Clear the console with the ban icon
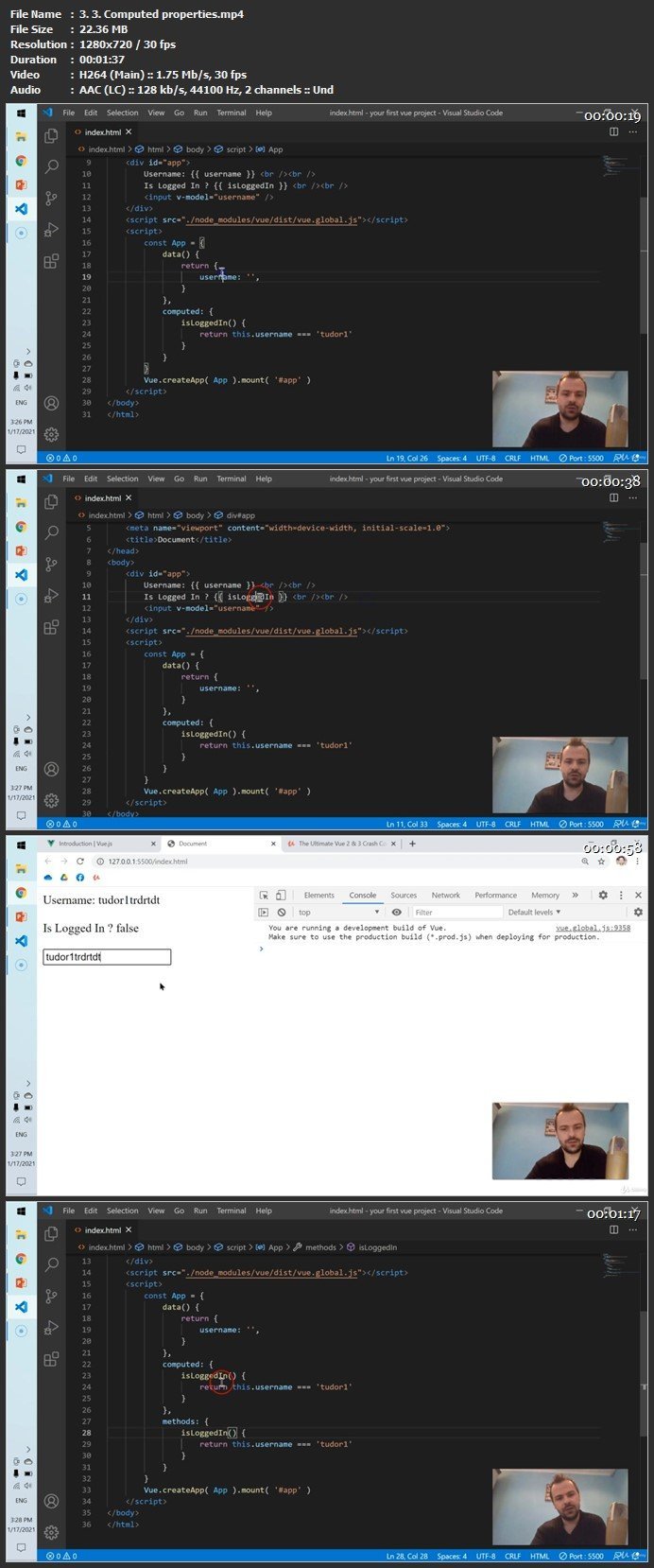 tap(282, 913)
